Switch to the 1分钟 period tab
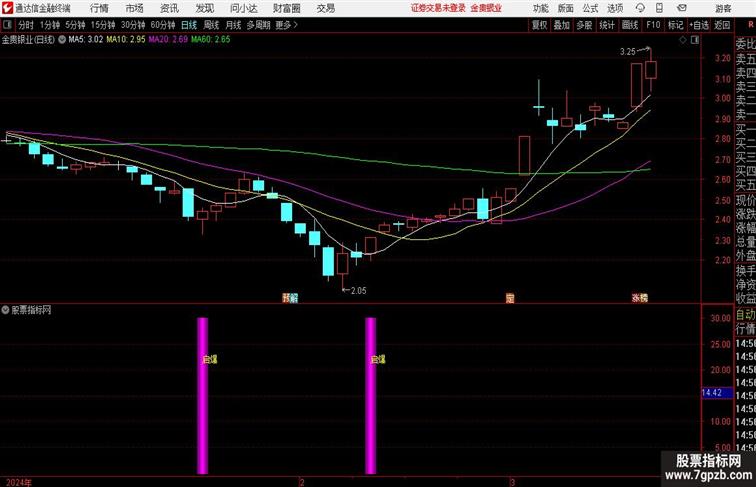The height and width of the screenshot is (487, 756). tap(50, 25)
